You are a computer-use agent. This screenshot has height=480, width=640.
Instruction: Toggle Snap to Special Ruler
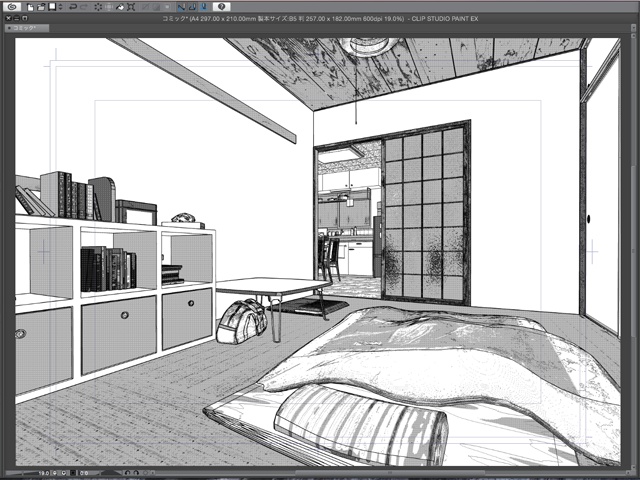point(192,7)
